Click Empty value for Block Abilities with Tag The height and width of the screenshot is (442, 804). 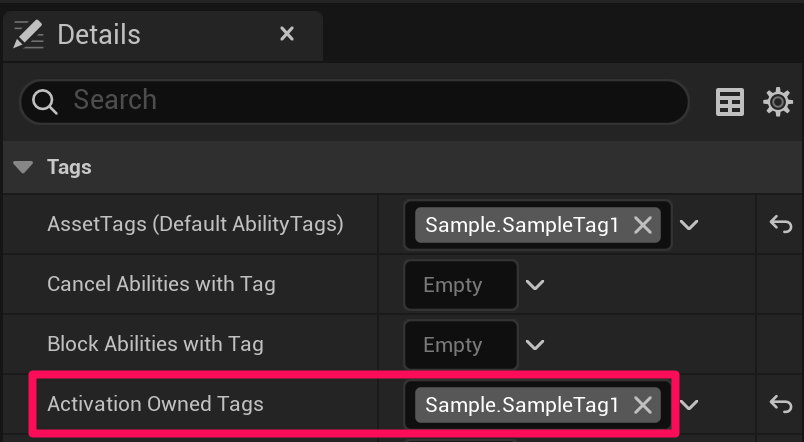pos(453,345)
